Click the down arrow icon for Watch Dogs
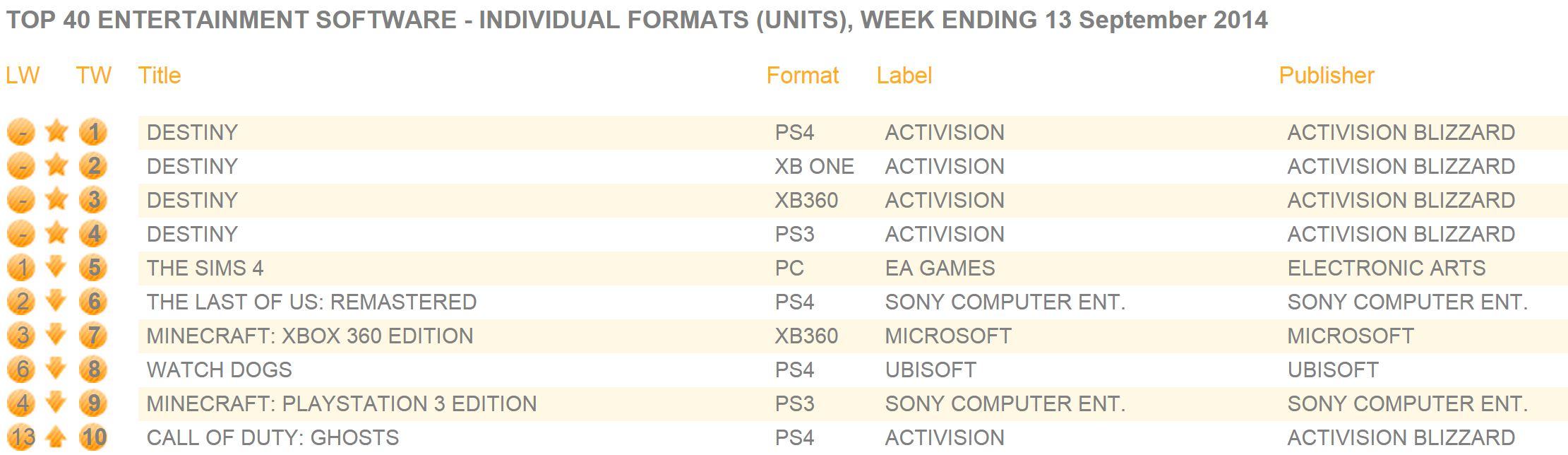This screenshot has height=455, width=1568. click(x=56, y=369)
